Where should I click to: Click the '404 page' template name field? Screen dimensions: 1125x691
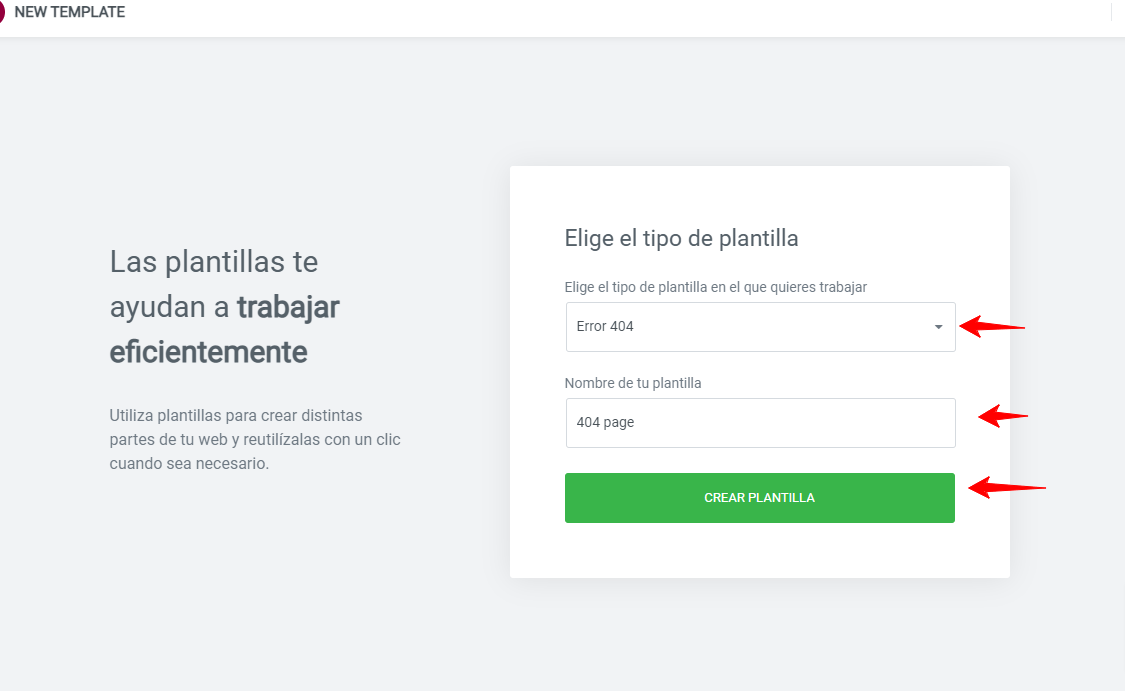click(761, 423)
